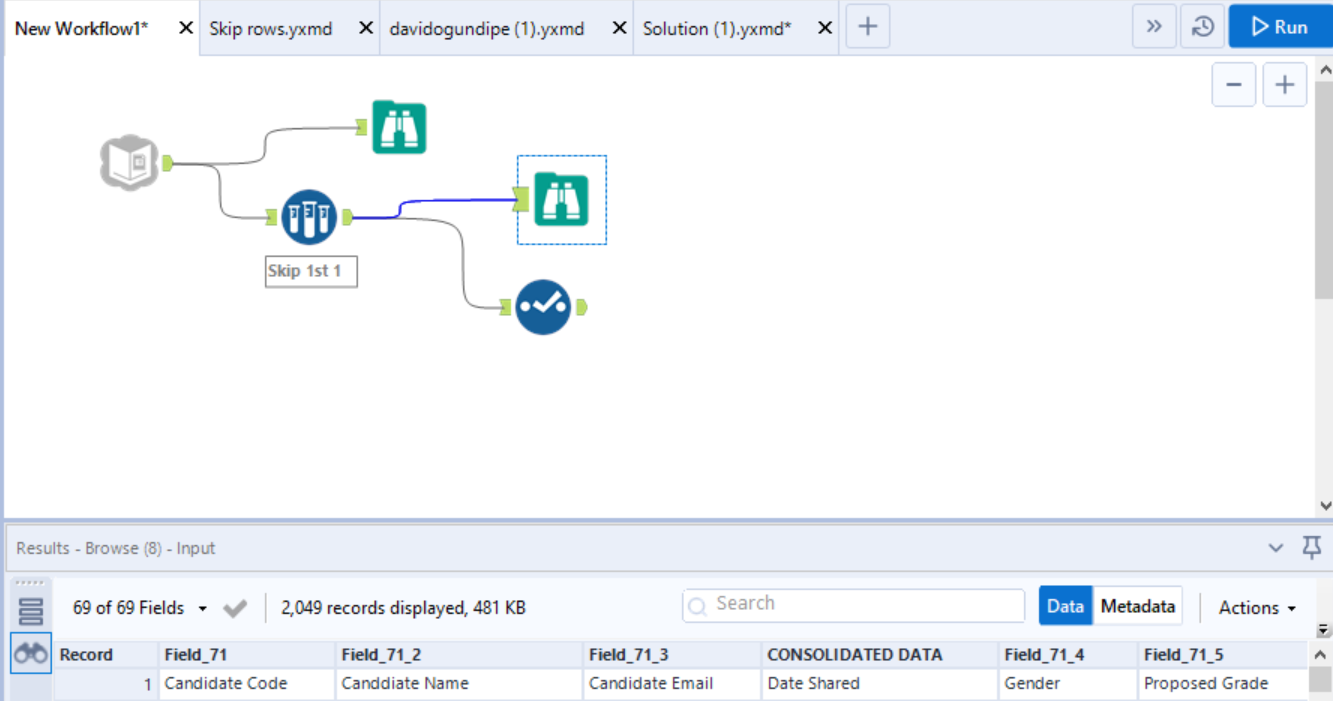Create a new workflow with the plus button
Screen dimensions: 1333x701
866,26
